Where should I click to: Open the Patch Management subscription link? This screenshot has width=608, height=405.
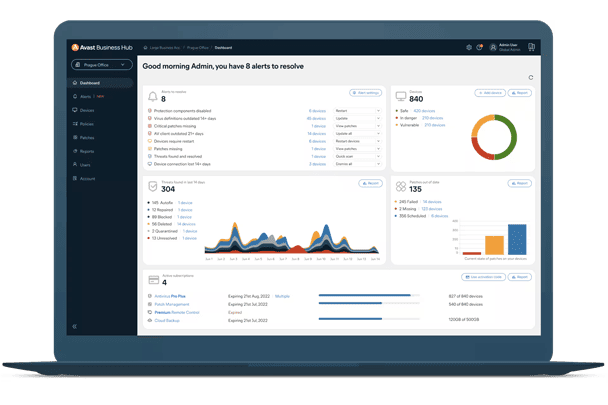tap(172, 305)
